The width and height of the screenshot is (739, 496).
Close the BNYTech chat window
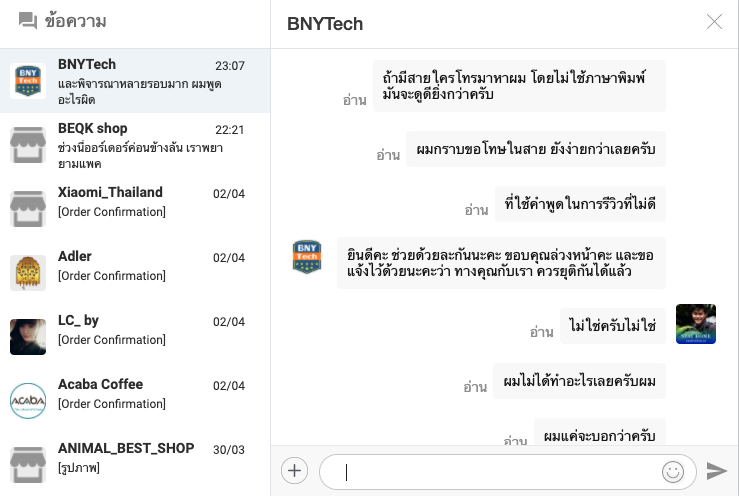714,22
